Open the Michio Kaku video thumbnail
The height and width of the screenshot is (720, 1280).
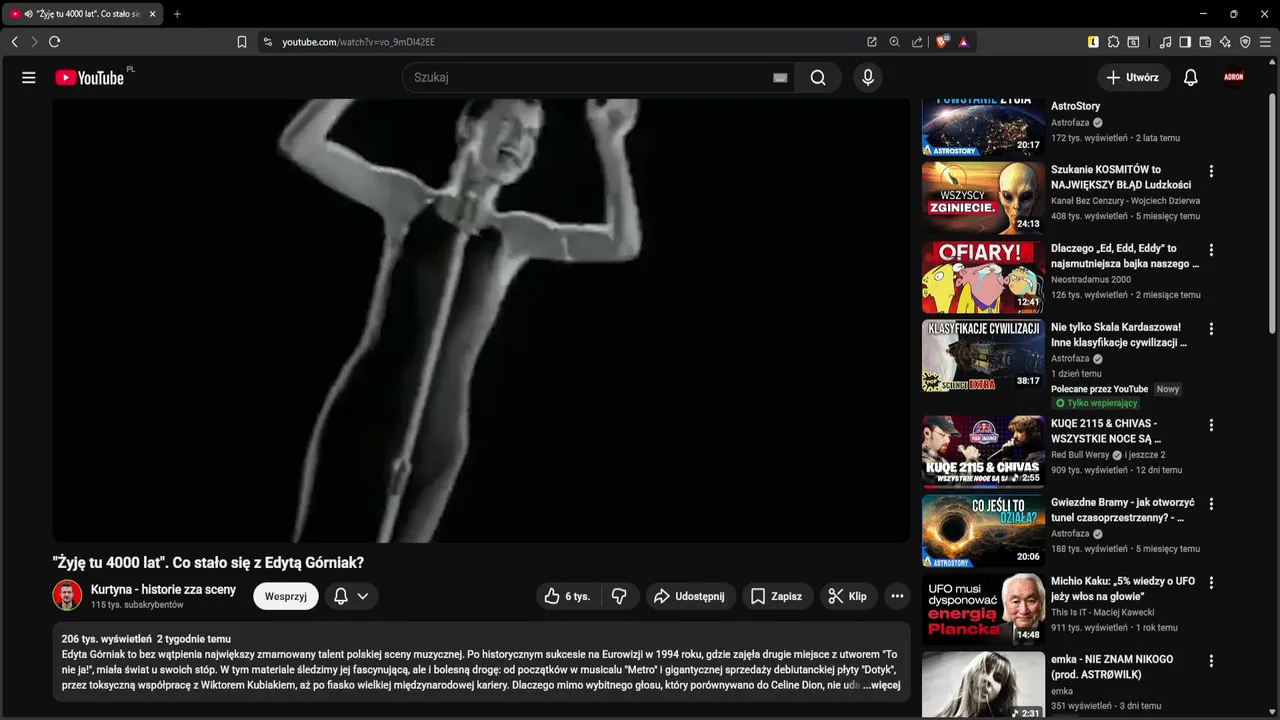click(x=983, y=610)
